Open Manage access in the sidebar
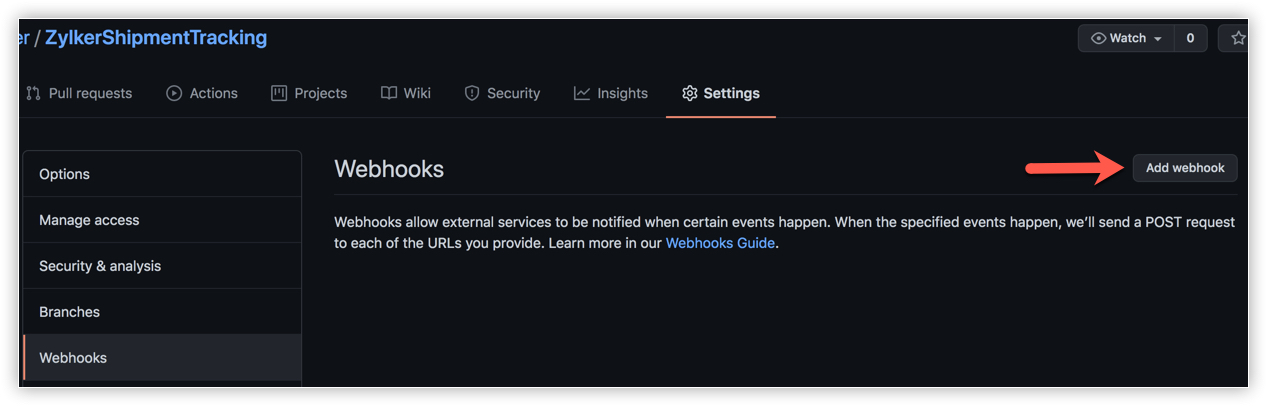Image resolution: width=1267 pixels, height=406 pixels. pos(89,220)
